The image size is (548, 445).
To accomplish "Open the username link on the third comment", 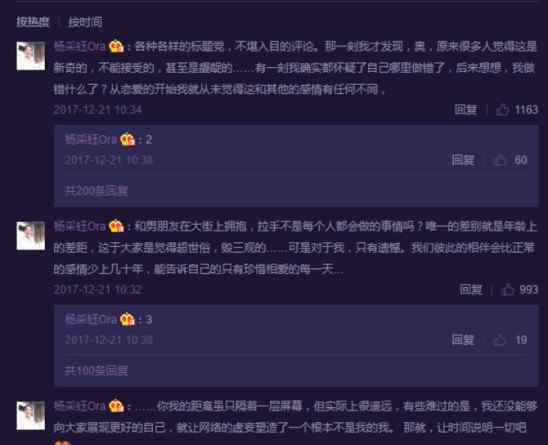I will pyautogui.click(x=79, y=406).
